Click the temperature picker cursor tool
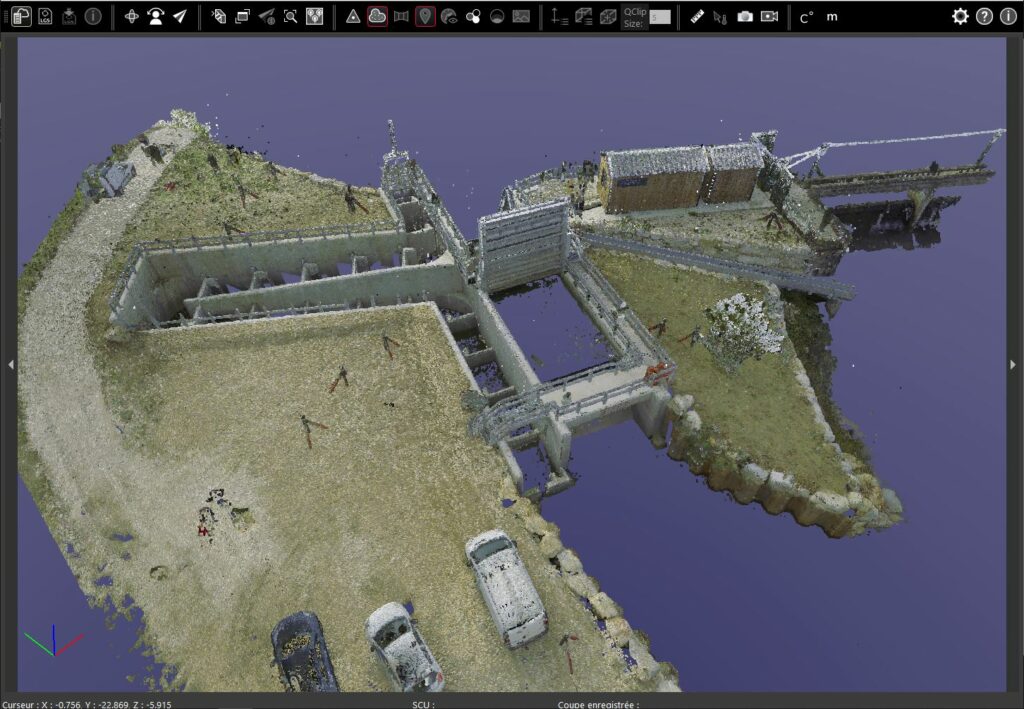 click(720, 16)
